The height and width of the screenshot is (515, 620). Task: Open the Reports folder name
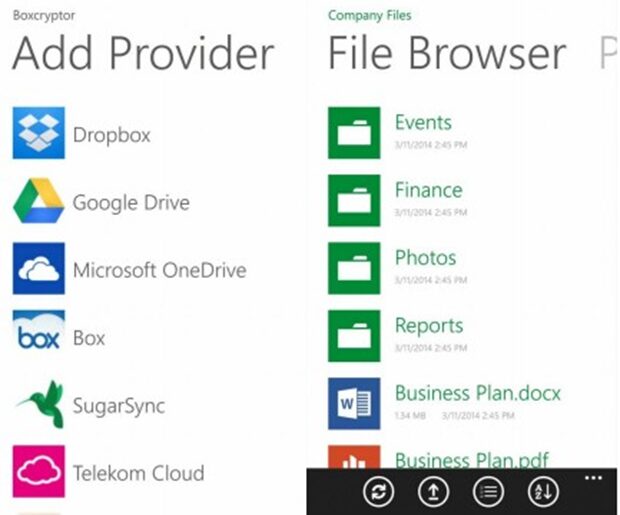point(429,326)
